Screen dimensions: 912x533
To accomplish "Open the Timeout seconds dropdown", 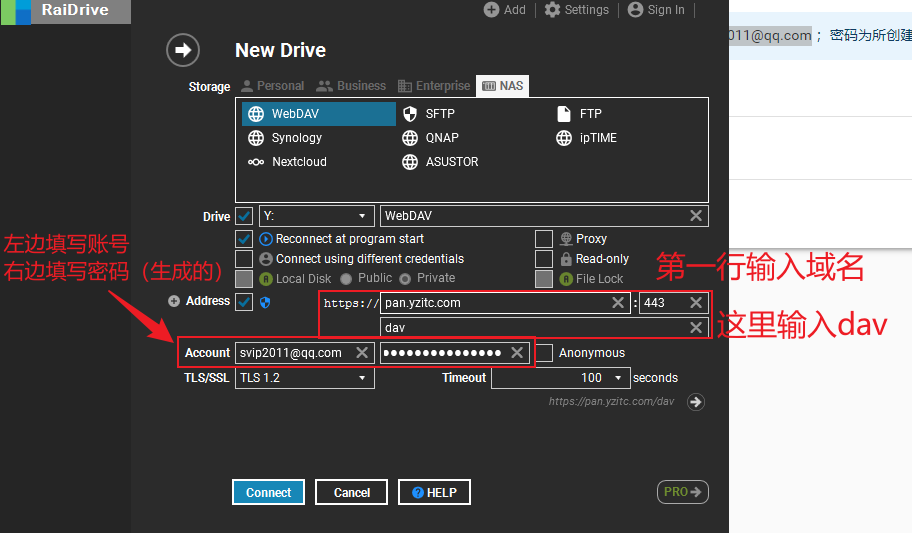I will [619, 378].
